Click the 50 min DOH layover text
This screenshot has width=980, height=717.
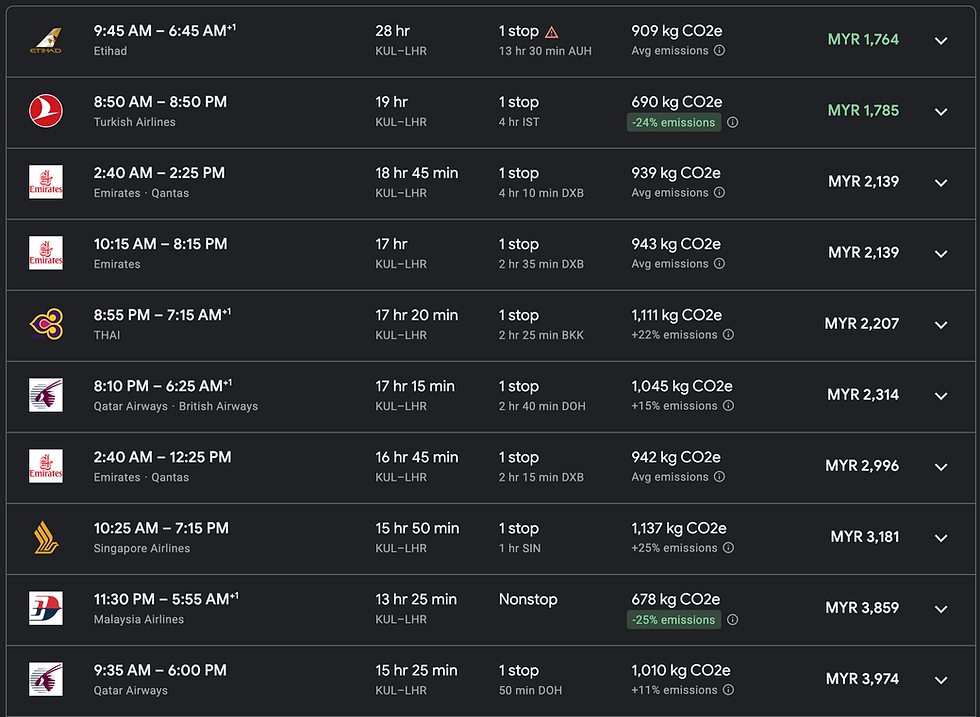[531, 691]
